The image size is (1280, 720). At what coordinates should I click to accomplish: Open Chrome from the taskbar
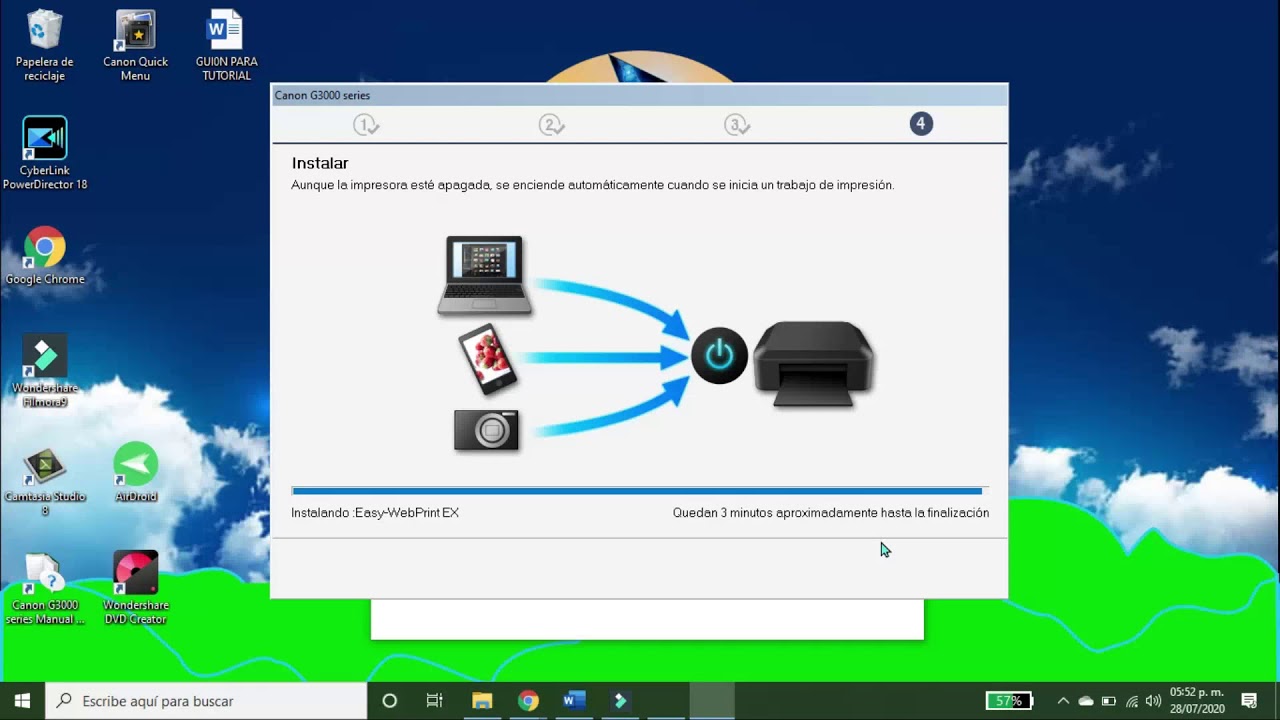point(528,701)
